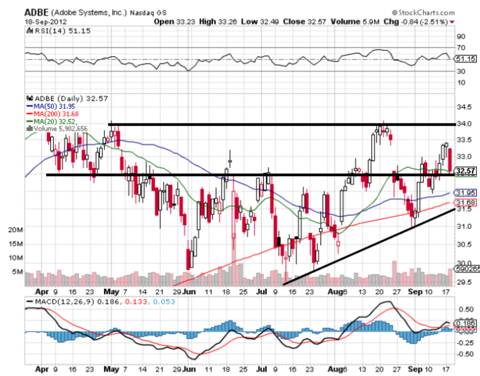This screenshot has height=376, width=480.
Task: Click the 'Chg -0.84 (-2.51%)' text
Action: click(416, 22)
